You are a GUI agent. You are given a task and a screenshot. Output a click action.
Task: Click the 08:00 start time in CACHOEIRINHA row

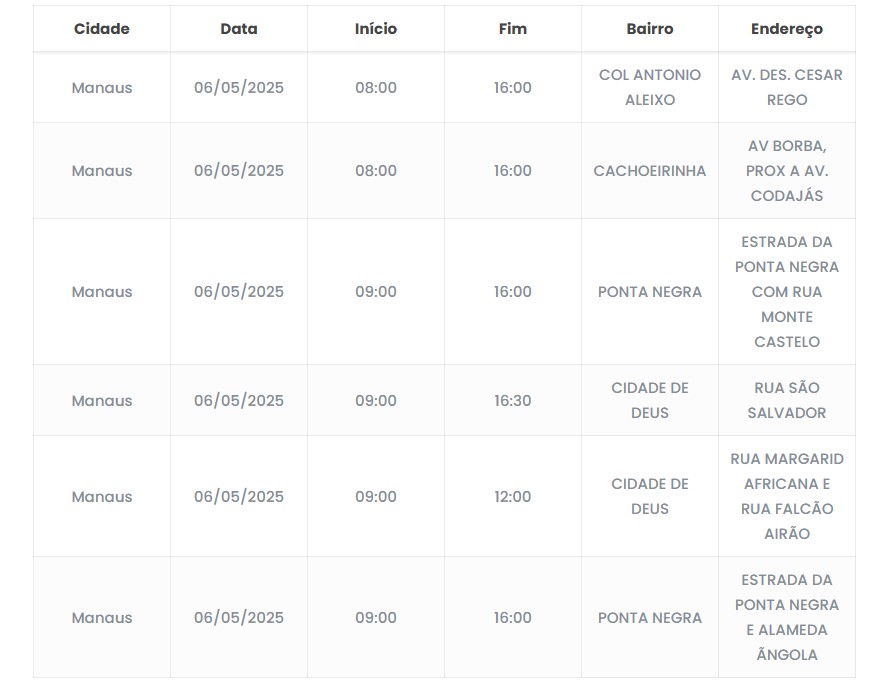pyautogui.click(x=376, y=171)
